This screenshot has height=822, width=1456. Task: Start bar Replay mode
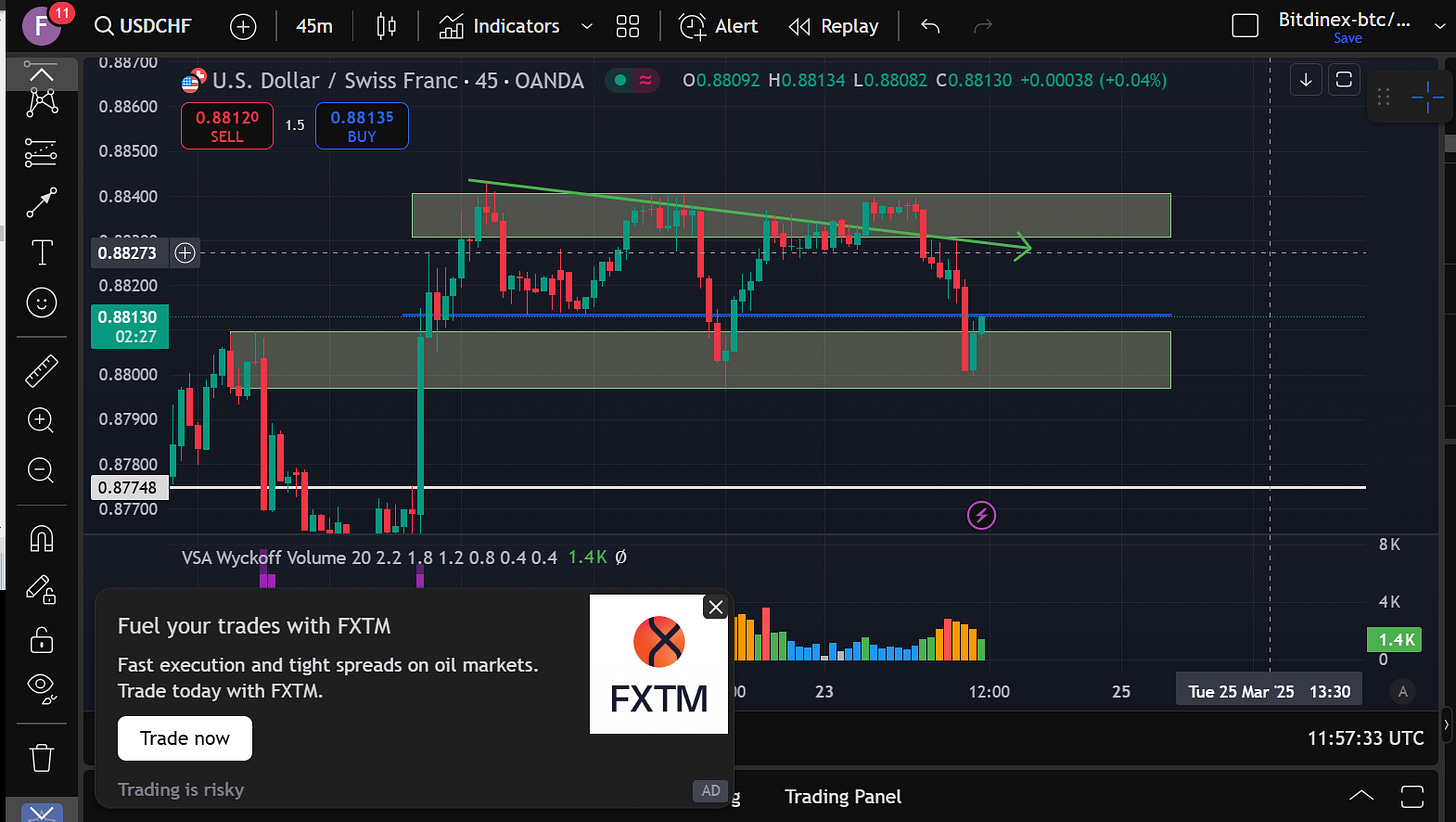coord(833,26)
